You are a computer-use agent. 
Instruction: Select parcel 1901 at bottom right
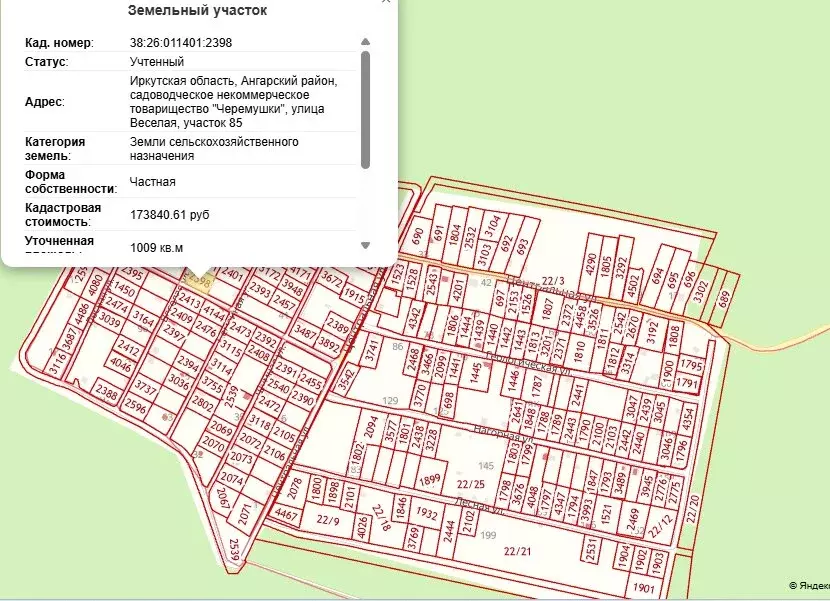(x=645, y=589)
